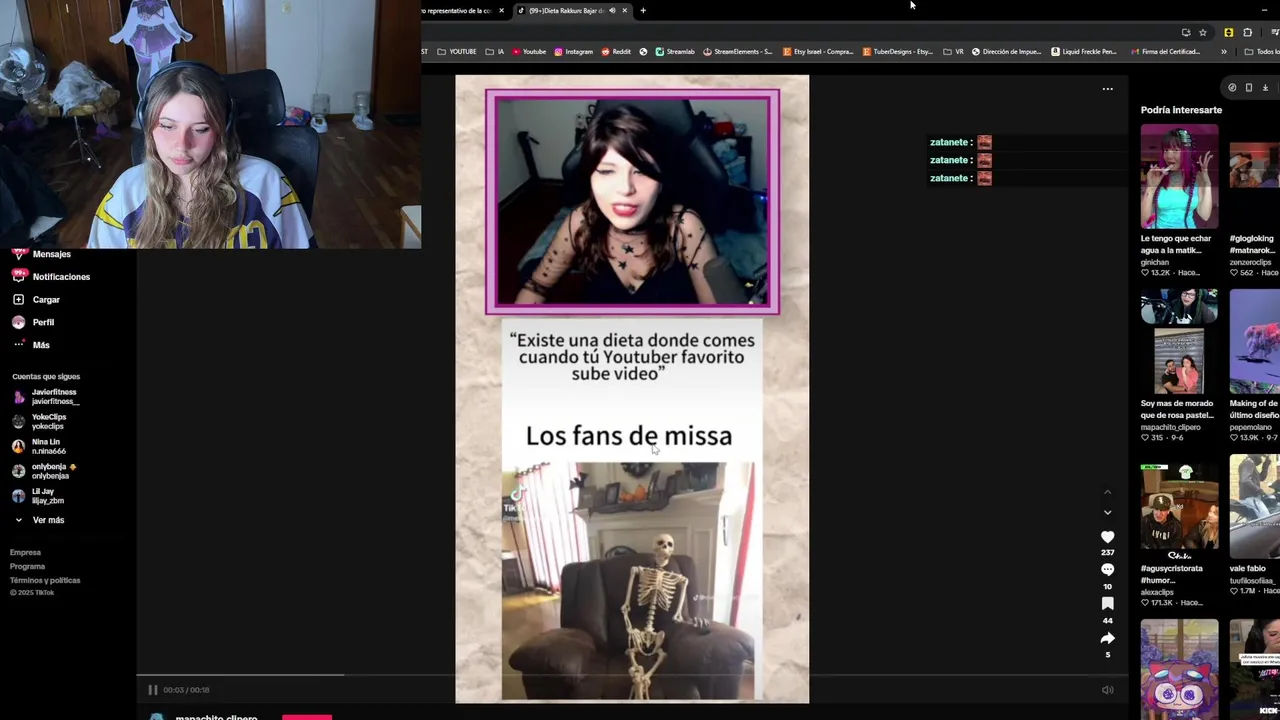Close the Dieta Rakkun TikTok tab
The height and width of the screenshot is (720, 1280).
[624, 11]
